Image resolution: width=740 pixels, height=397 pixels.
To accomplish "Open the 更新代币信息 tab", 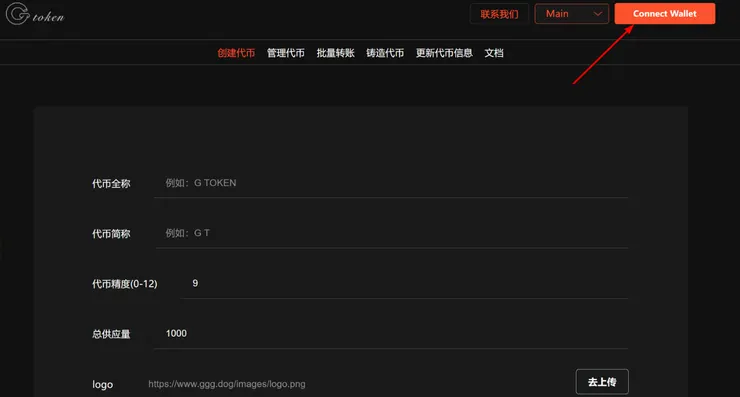I will pos(444,53).
